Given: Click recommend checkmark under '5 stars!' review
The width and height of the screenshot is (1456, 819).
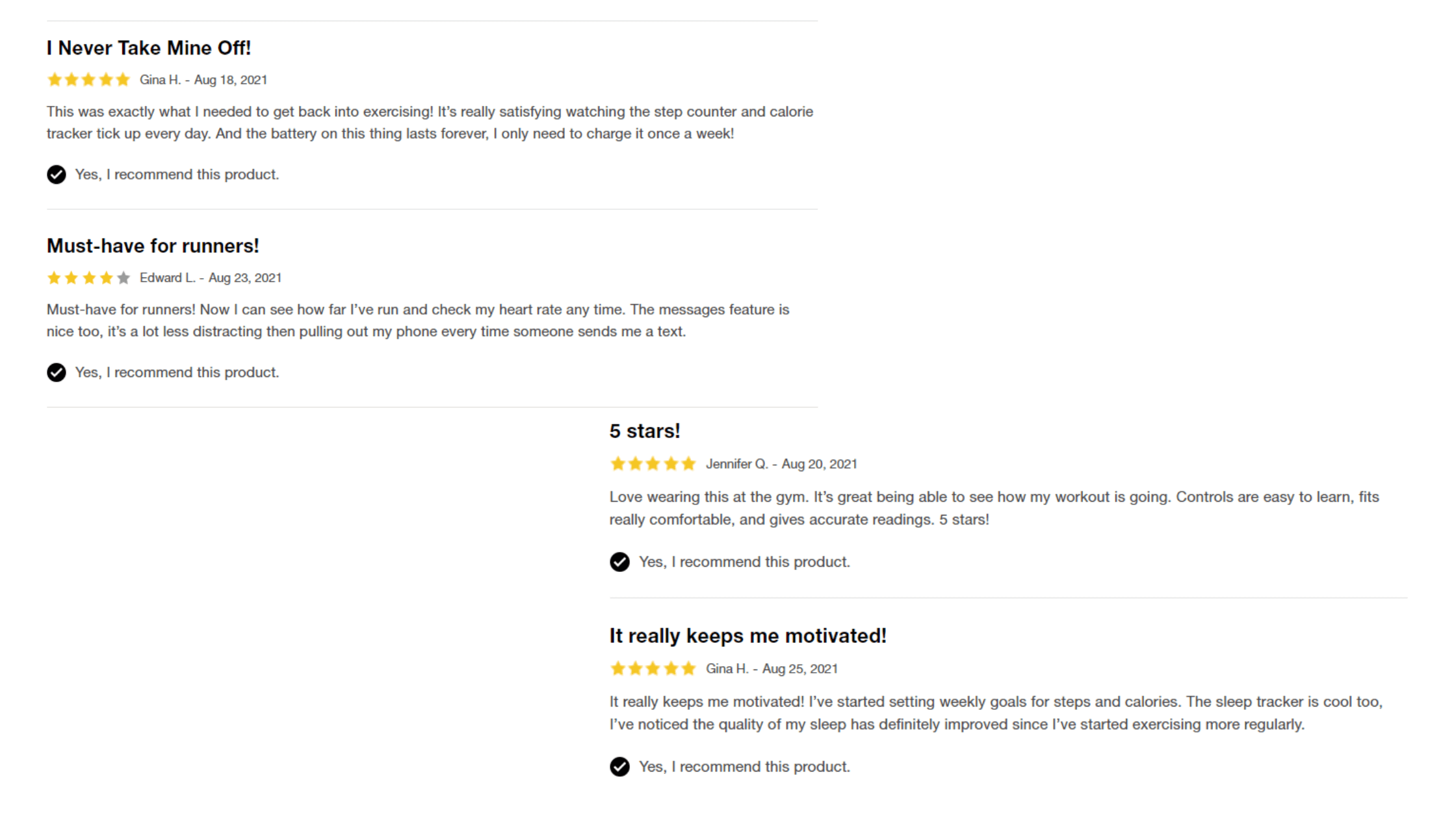Looking at the screenshot, I should click(x=619, y=562).
